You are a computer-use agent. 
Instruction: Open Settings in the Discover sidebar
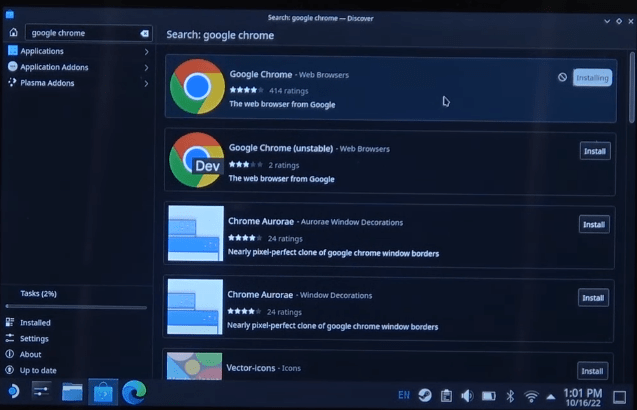[x=34, y=339]
